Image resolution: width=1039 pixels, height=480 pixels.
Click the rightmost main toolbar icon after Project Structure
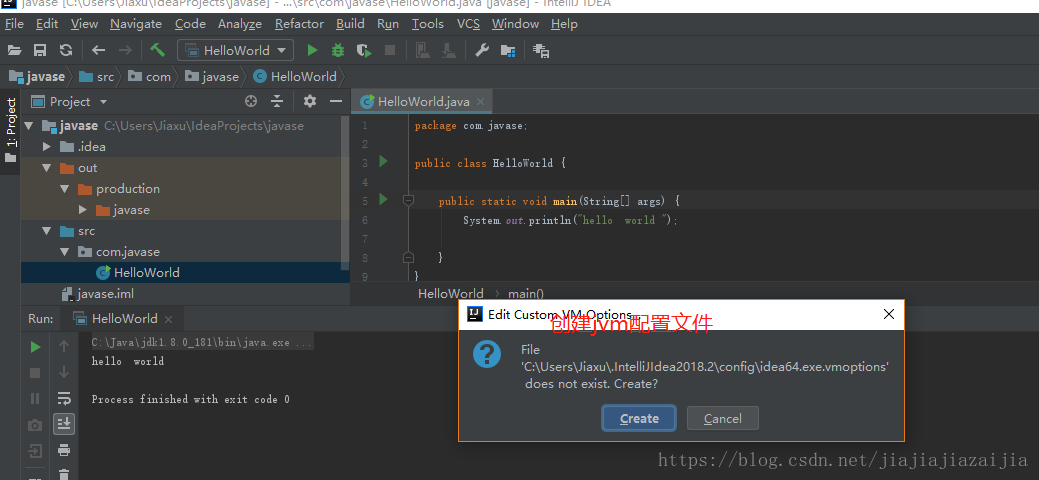(541, 50)
